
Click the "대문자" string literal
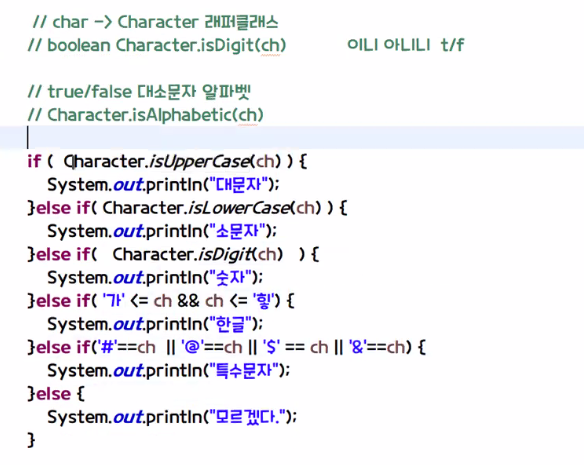(239, 184)
